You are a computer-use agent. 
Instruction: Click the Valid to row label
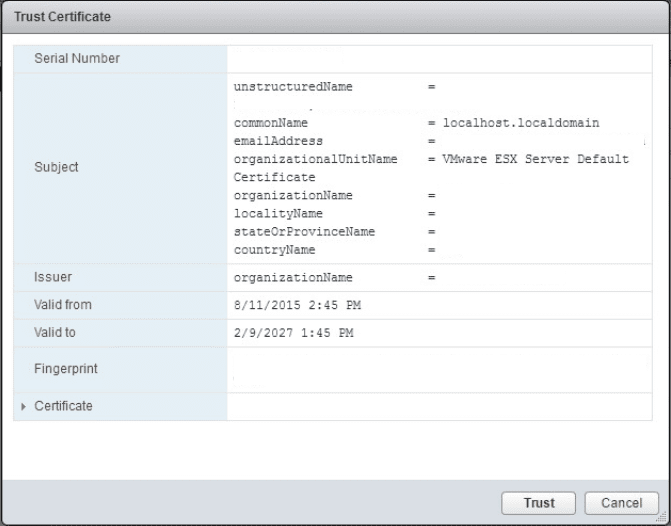click(x=56, y=332)
